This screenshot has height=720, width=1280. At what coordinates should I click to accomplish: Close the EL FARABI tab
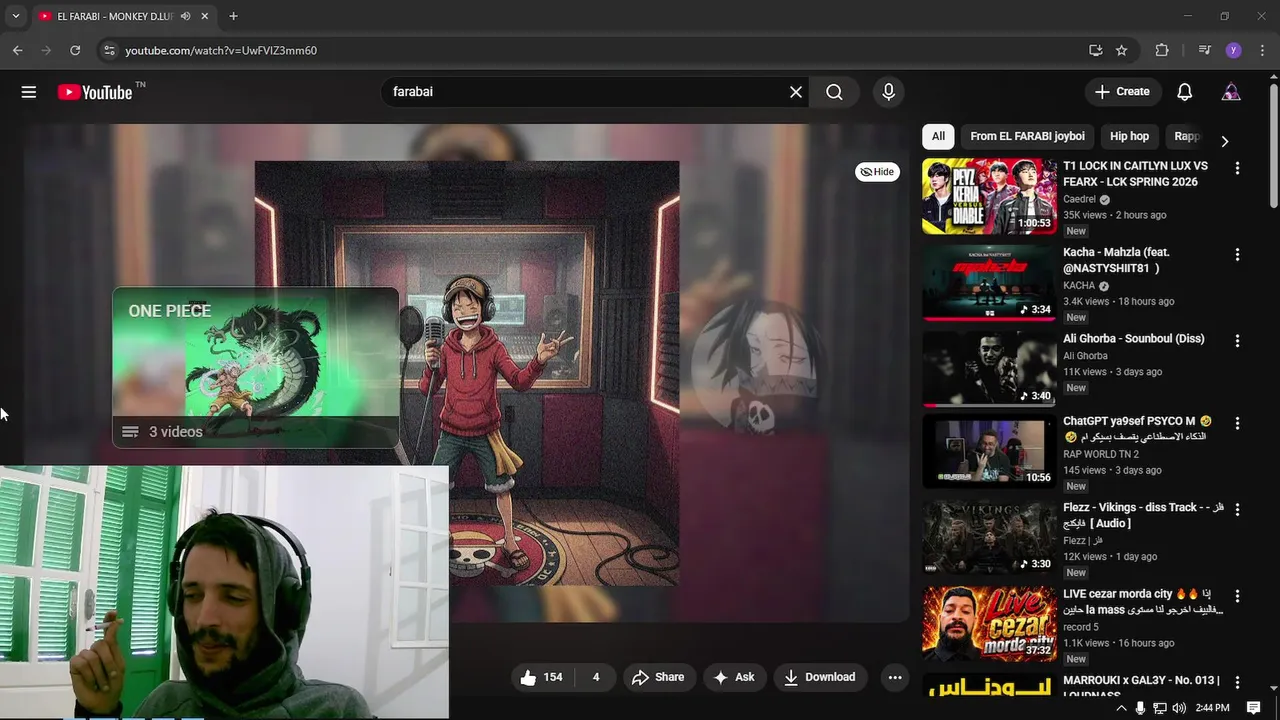(205, 16)
